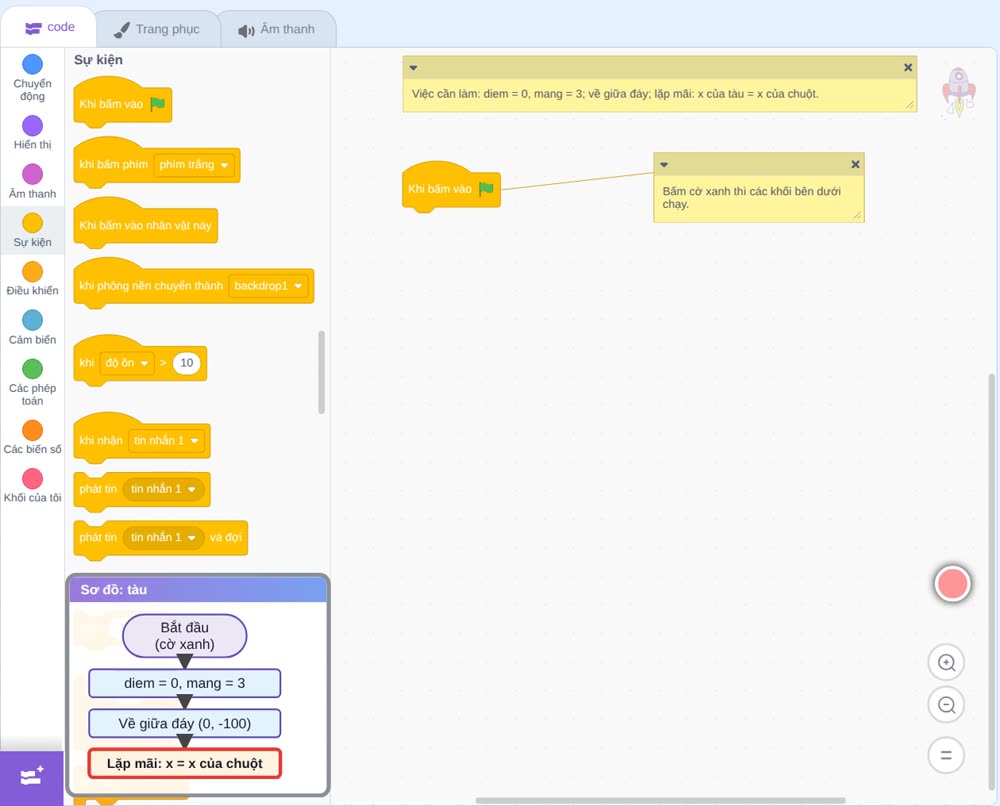Image resolution: width=1000 pixels, height=806 pixels.
Task: Select the 'Khi bấm vào nhân vật này' block
Action: tap(145, 225)
